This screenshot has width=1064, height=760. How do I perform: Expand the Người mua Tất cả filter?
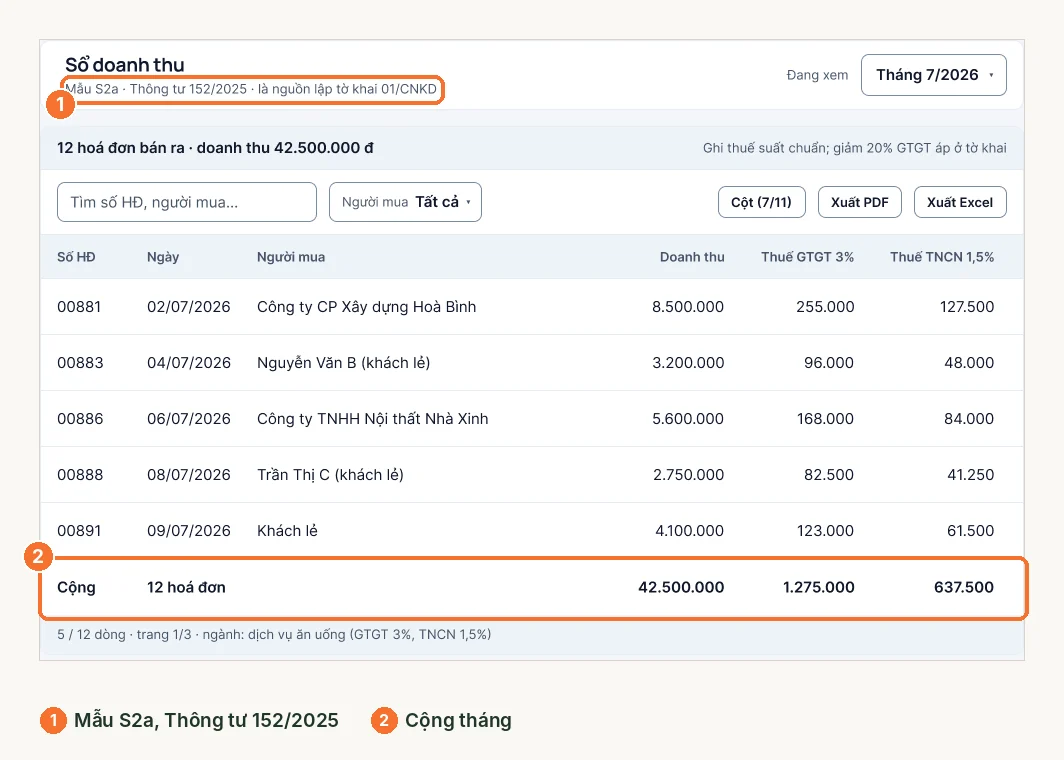(x=405, y=202)
